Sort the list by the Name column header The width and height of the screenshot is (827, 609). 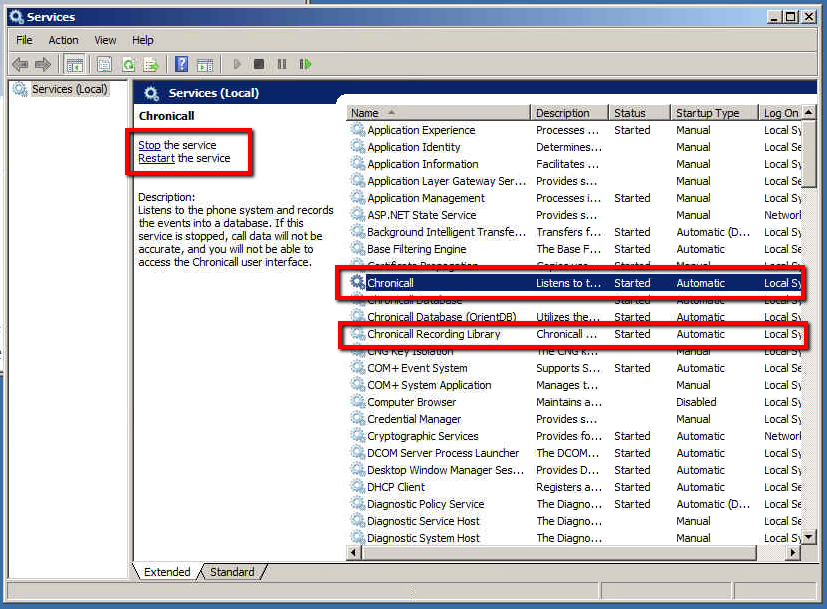(439, 113)
